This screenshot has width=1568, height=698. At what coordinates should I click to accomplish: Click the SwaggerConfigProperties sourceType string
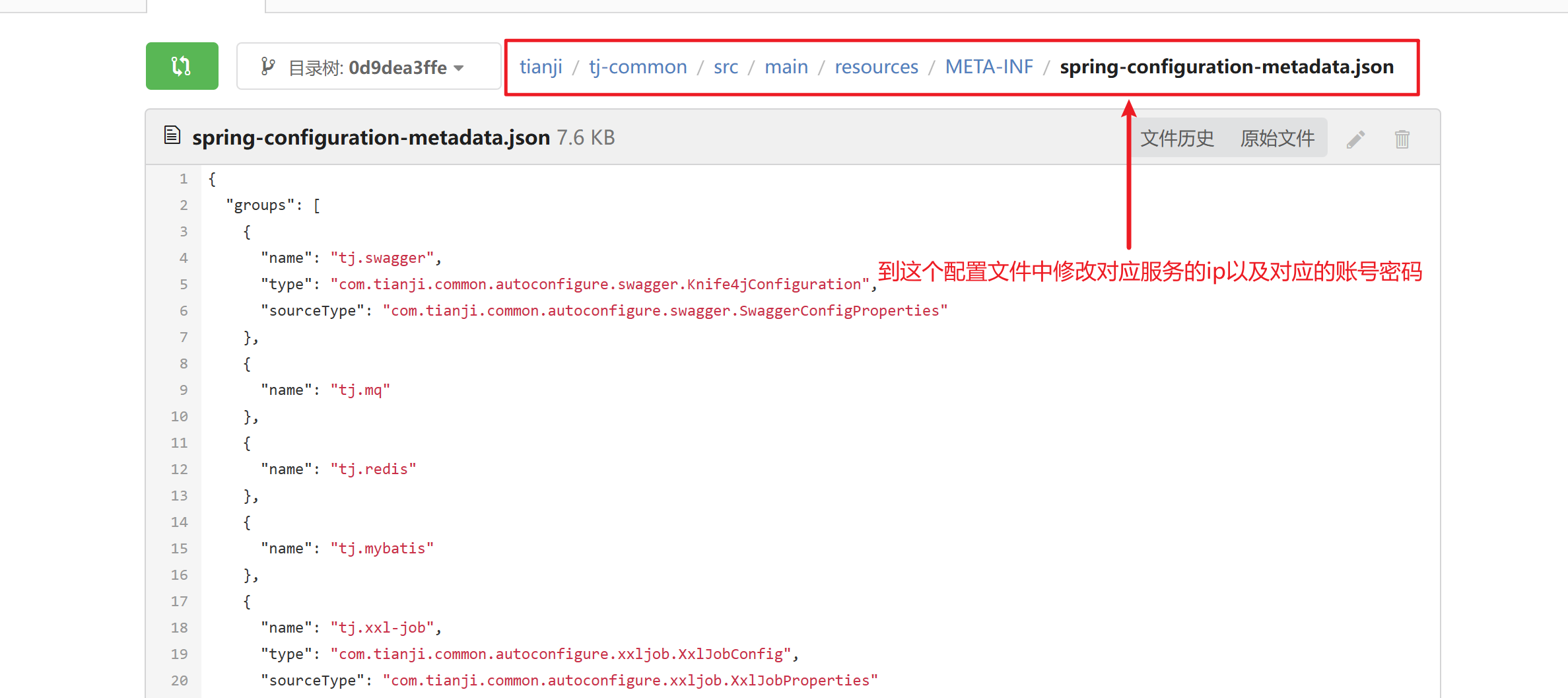click(665, 311)
